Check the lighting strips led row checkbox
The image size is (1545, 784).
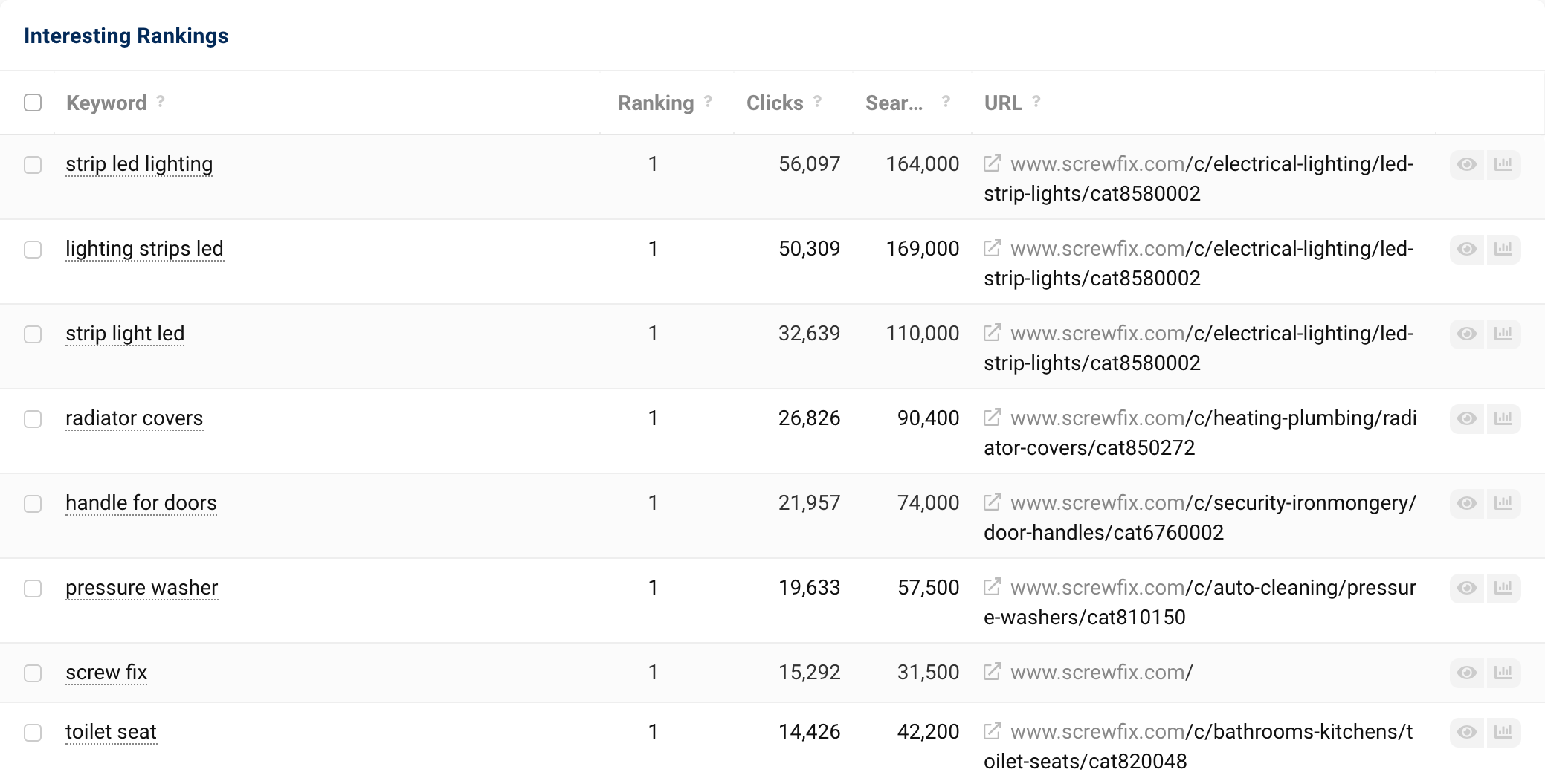[33, 250]
